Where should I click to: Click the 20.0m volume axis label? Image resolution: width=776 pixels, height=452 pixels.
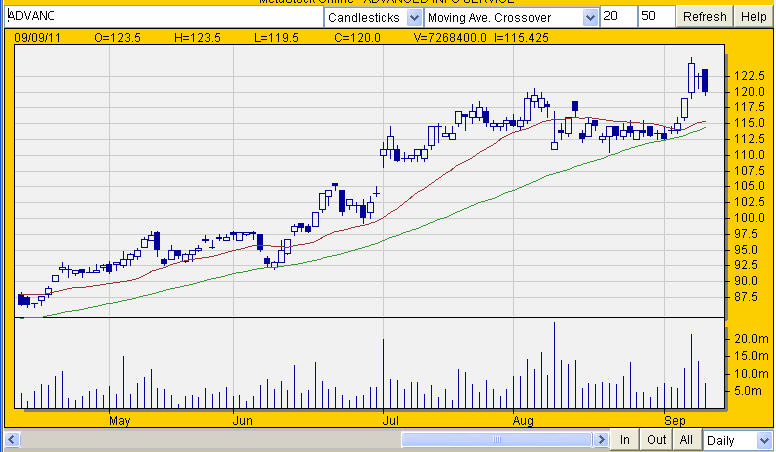click(x=751, y=339)
